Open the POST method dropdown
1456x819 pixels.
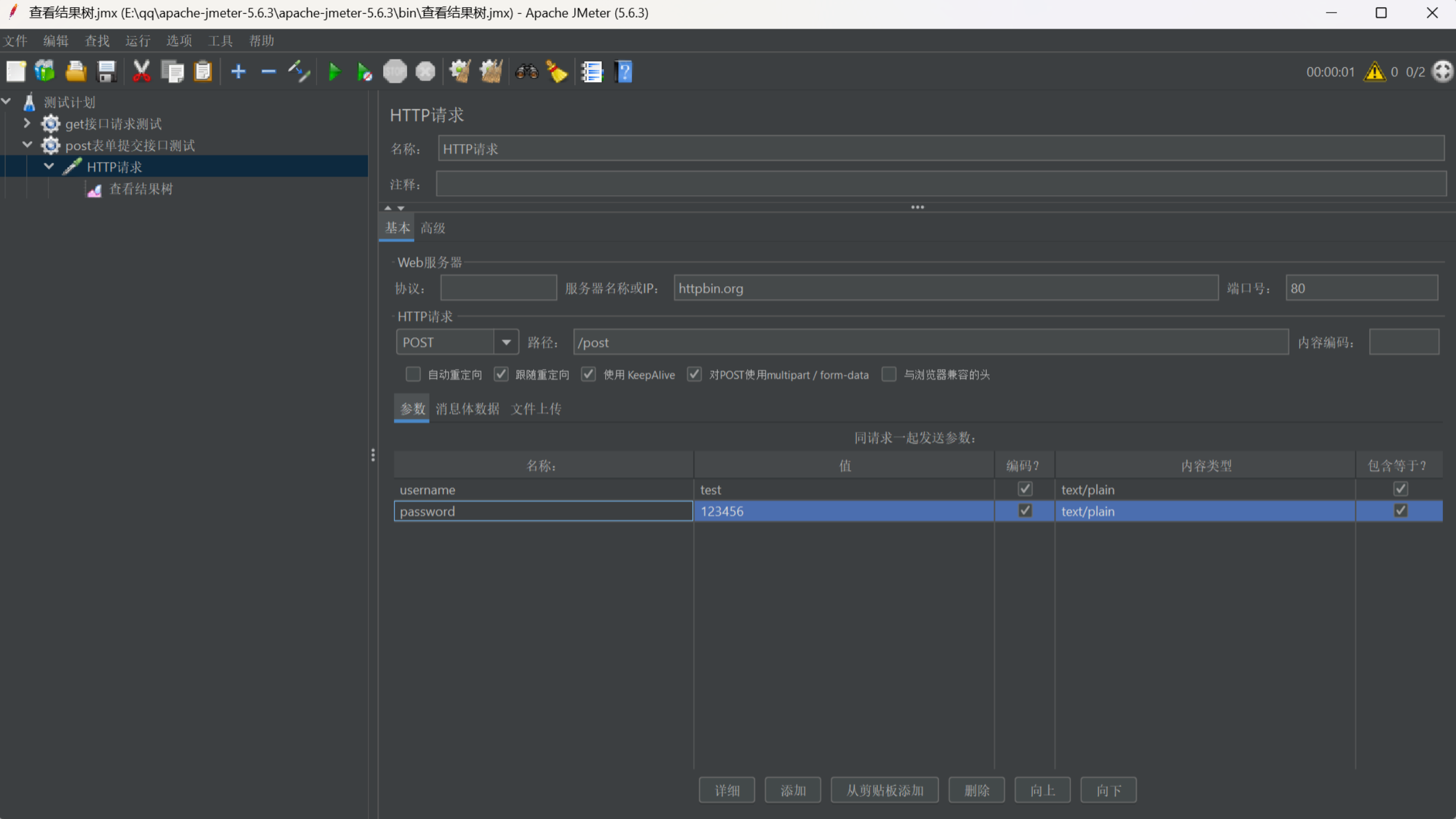[506, 342]
